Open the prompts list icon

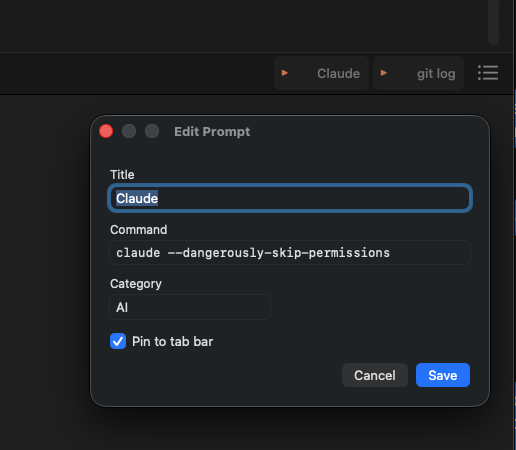point(488,73)
